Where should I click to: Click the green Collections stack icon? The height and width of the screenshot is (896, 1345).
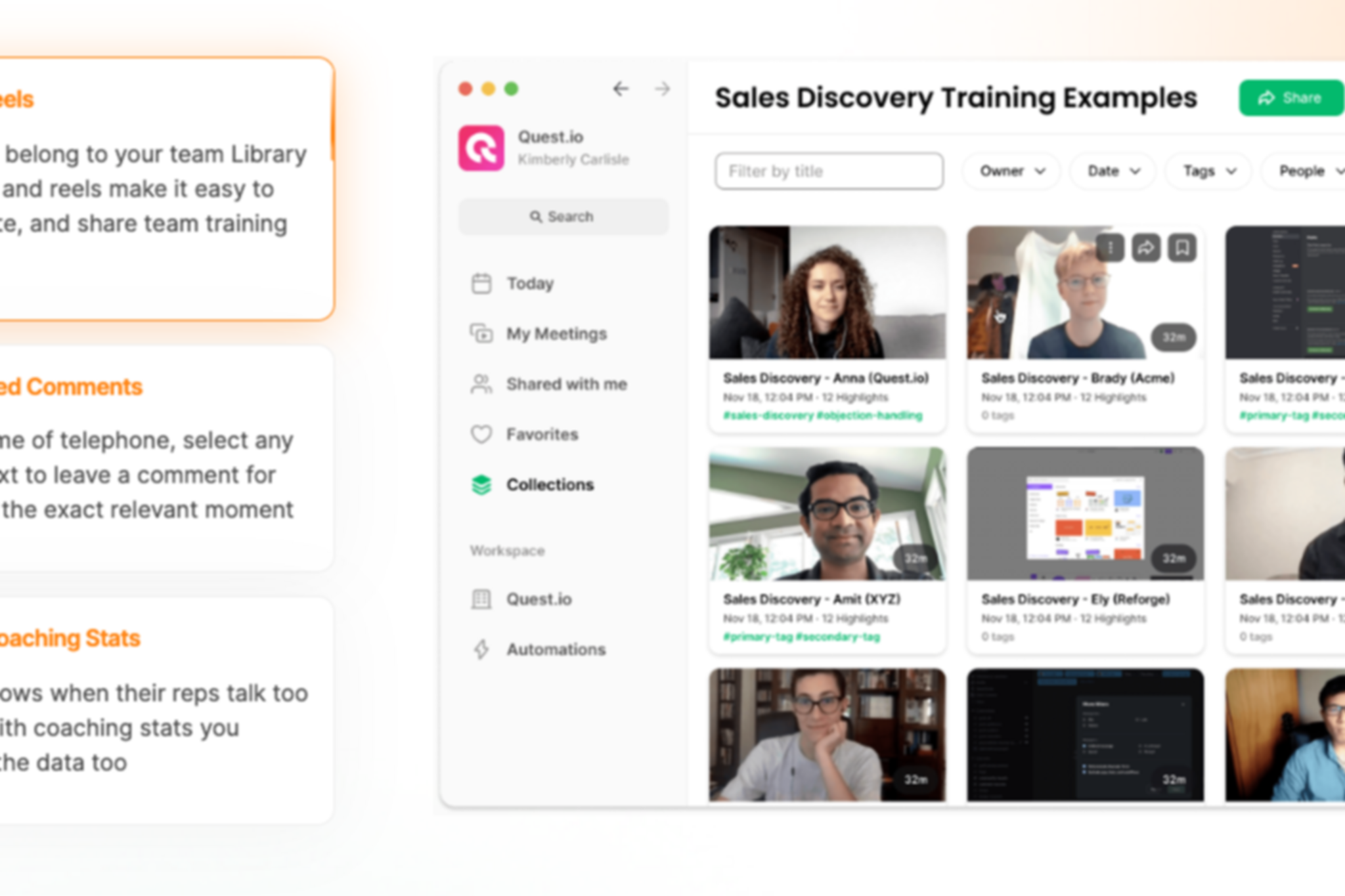pos(481,484)
